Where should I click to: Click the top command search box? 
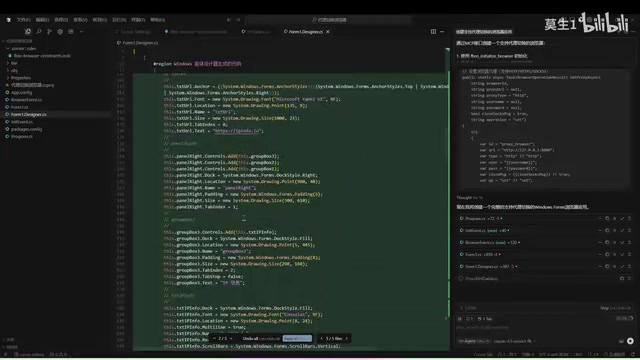(x=329, y=20)
